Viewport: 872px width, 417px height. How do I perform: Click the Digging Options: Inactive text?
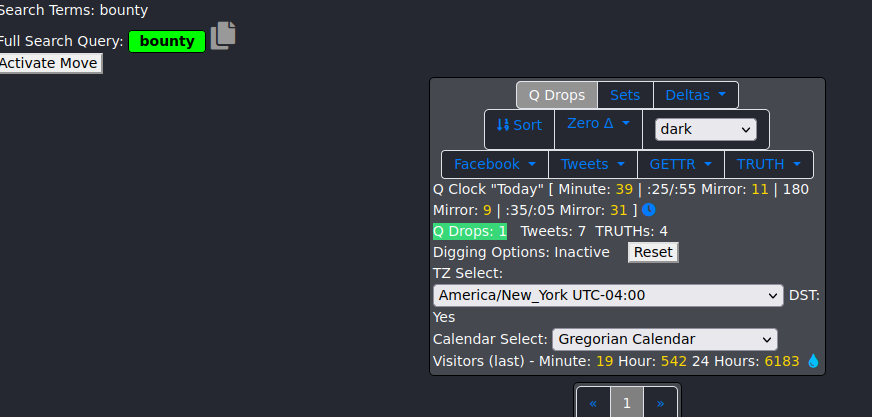tap(521, 252)
